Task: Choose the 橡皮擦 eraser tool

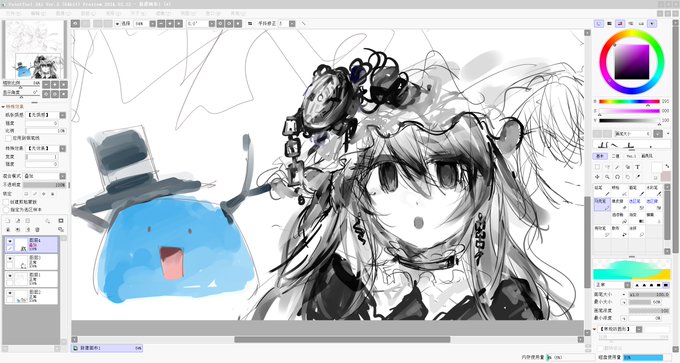Action: [x=620, y=204]
